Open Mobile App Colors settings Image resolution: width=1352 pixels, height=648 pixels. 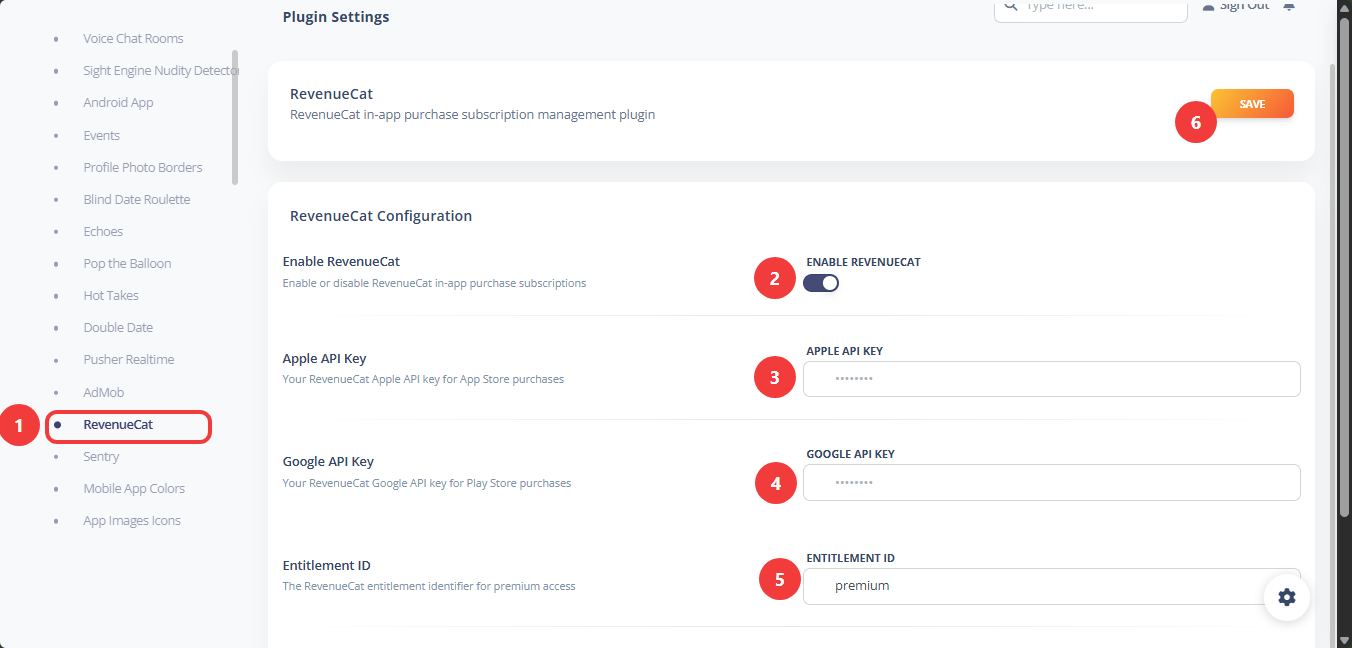(x=134, y=488)
